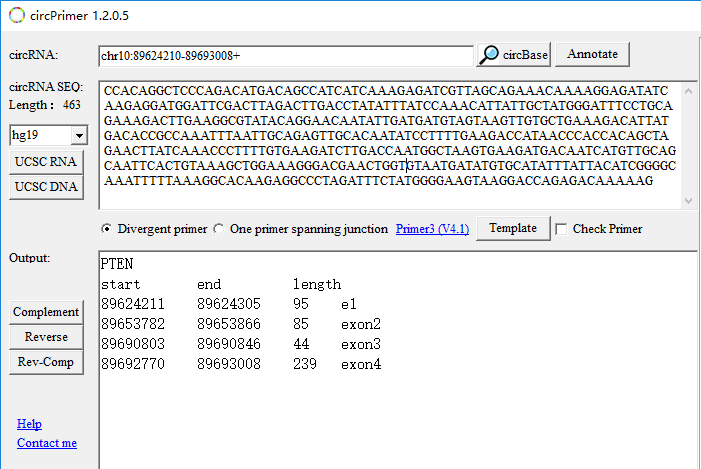
Task: Click the circBase magnifier search button
Action: (514, 54)
